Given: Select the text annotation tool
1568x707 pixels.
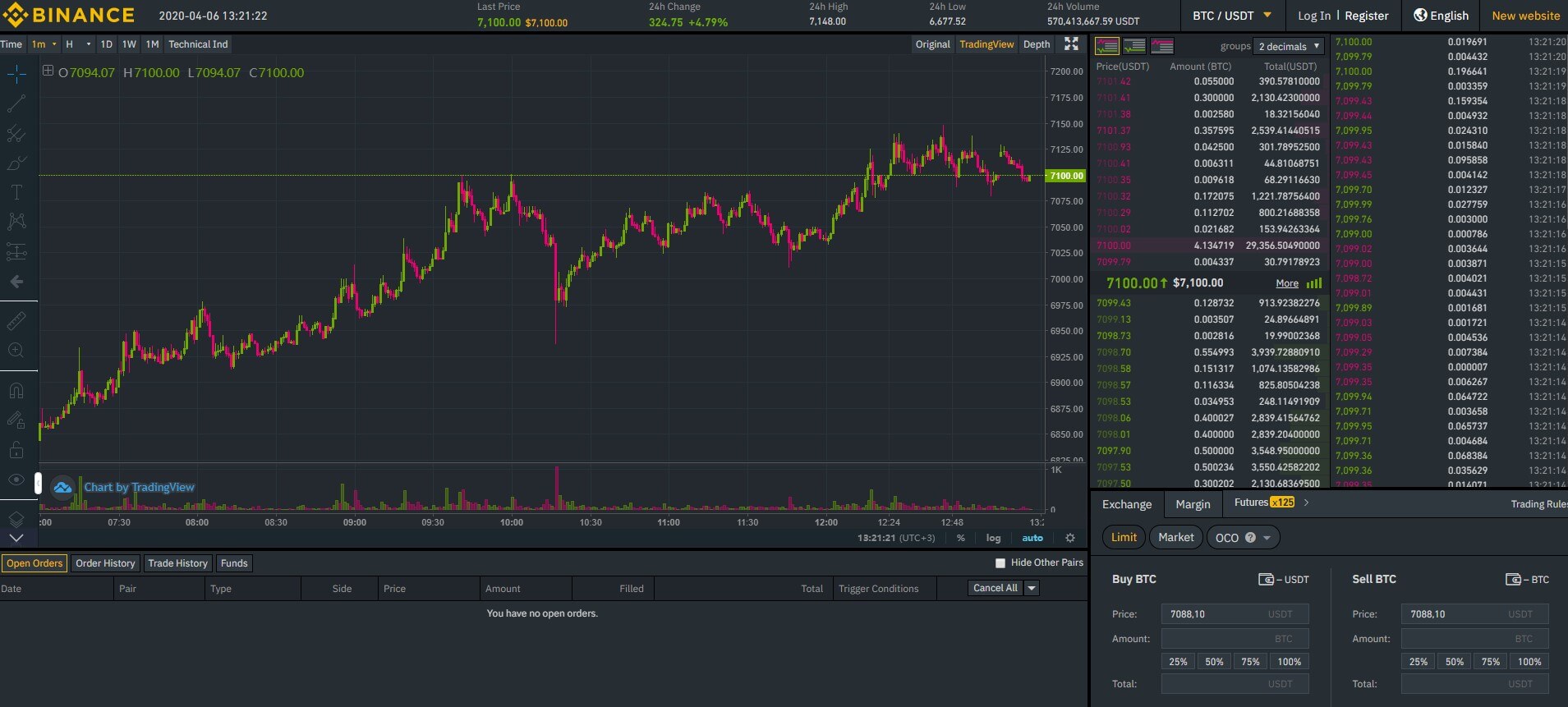Looking at the screenshot, I should coord(16,192).
